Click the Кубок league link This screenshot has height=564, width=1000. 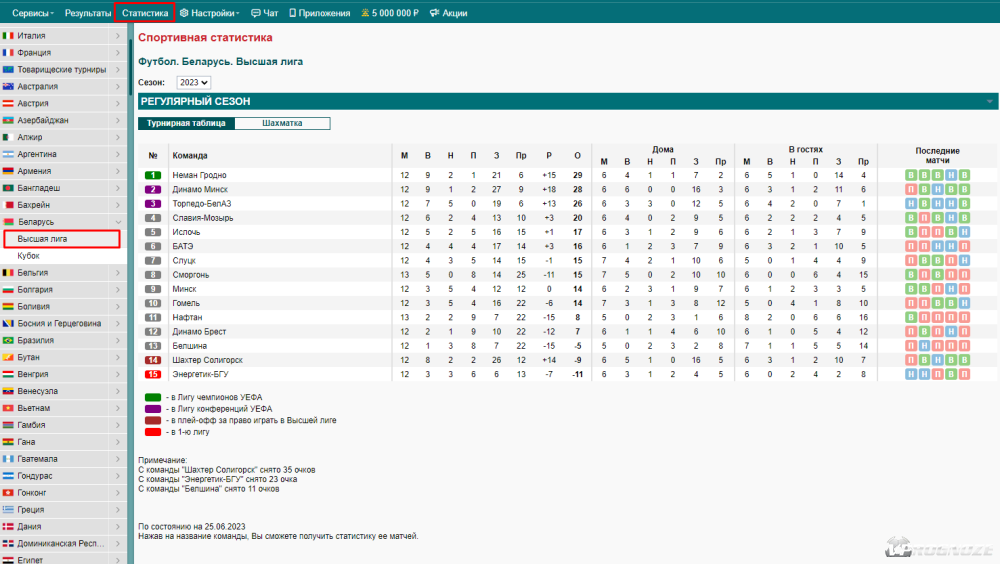[x=29, y=256]
